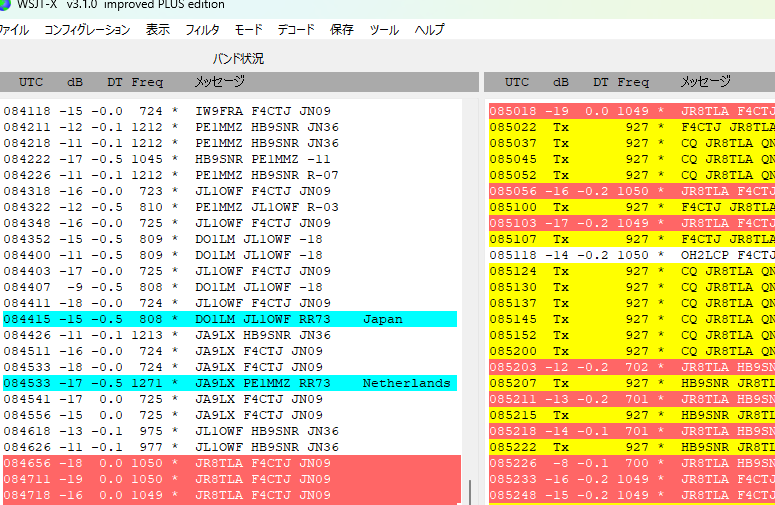Select the red 084656 JR8TLA F4CTJ JN09 row
The height and width of the screenshot is (505, 775).
click(x=232, y=463)
